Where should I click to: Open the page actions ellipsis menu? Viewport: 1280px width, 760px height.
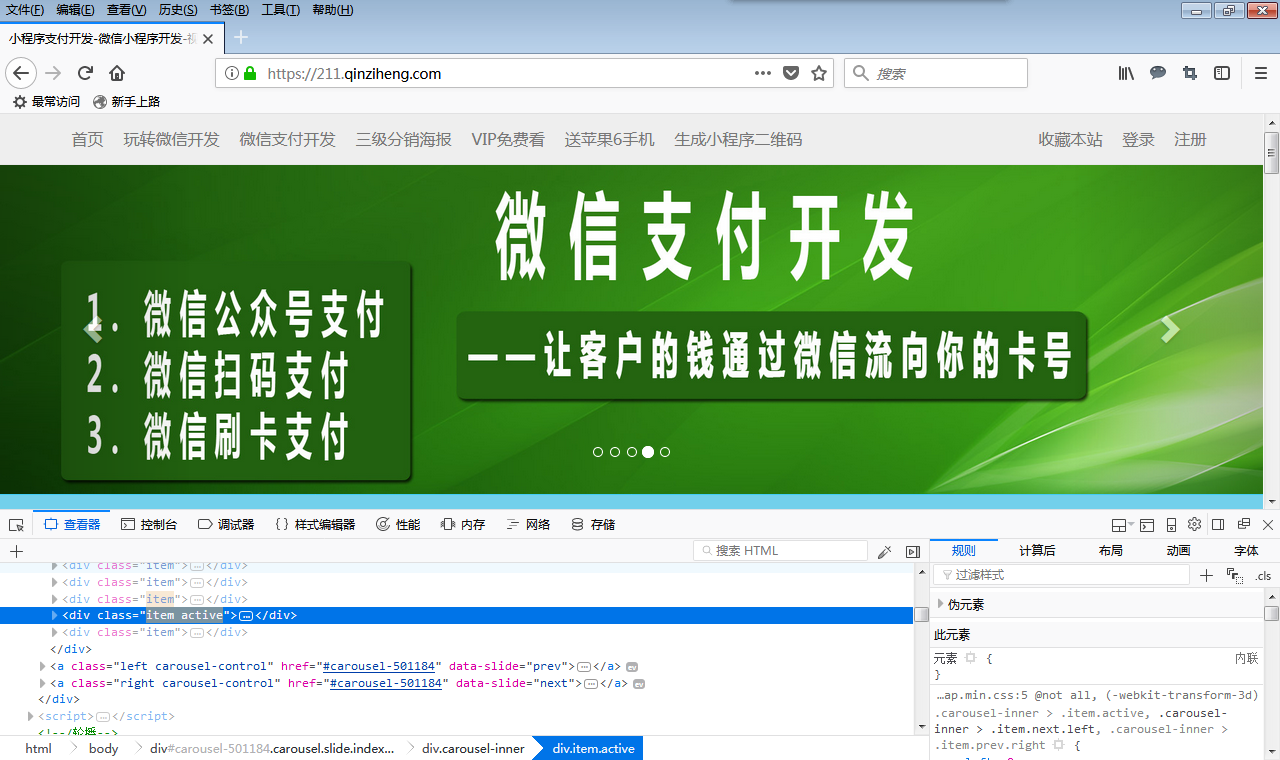pos(763,73)
